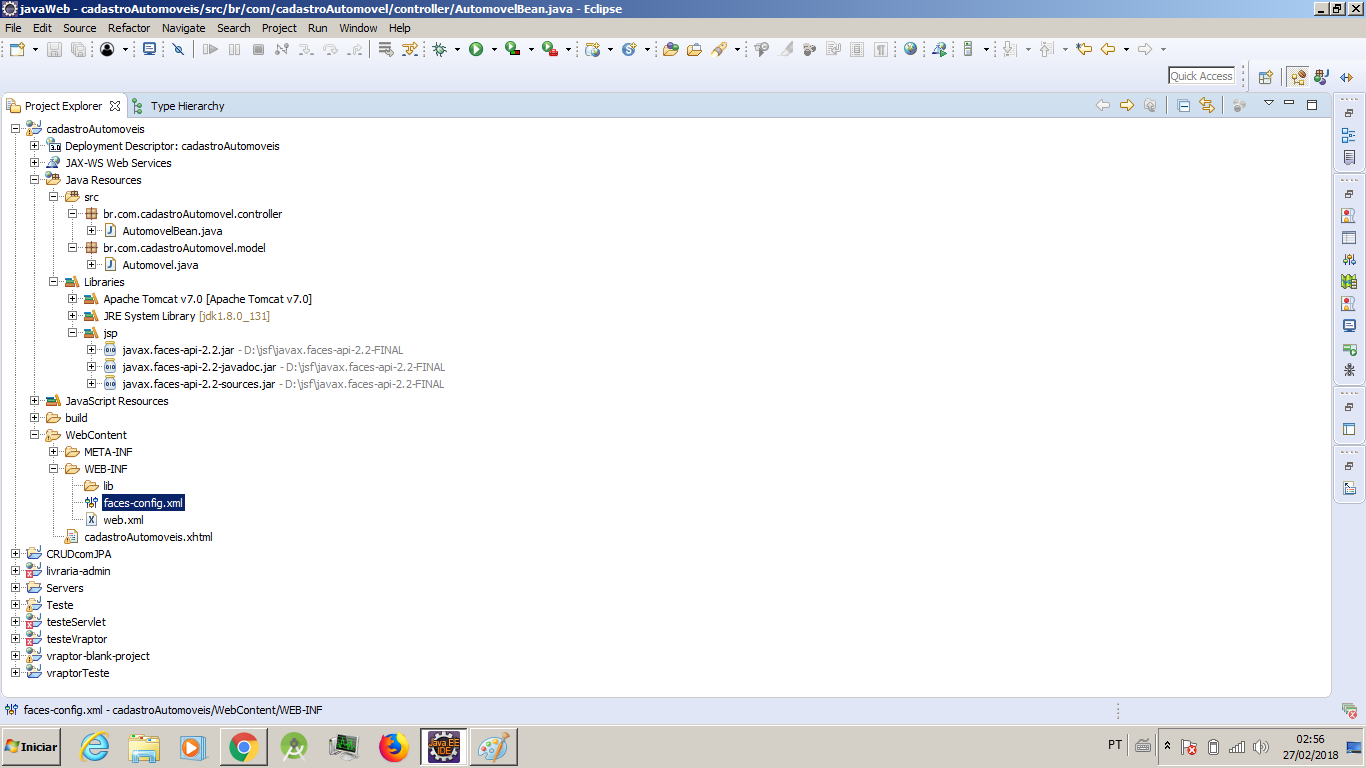
Task: Click the Back navigation arrow in toolbar
Action: 1108,49
